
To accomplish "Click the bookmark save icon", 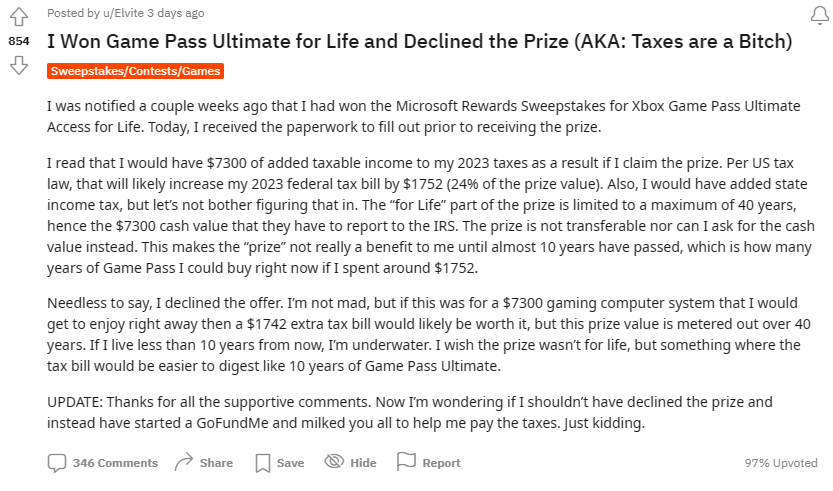I will 263,462.
